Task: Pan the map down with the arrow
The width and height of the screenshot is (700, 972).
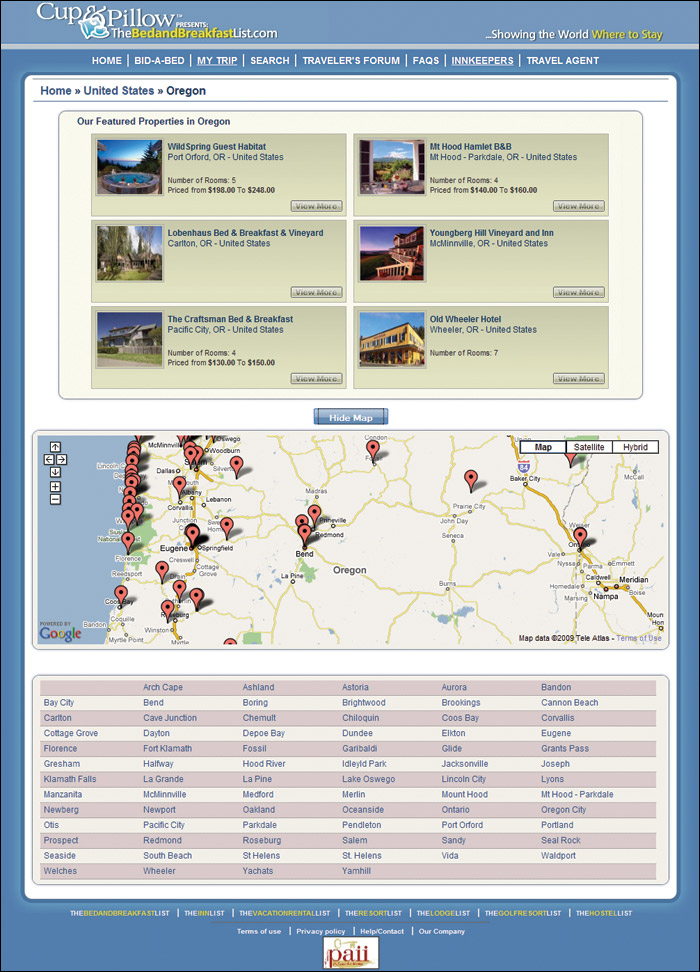Action: pos(55,472)
